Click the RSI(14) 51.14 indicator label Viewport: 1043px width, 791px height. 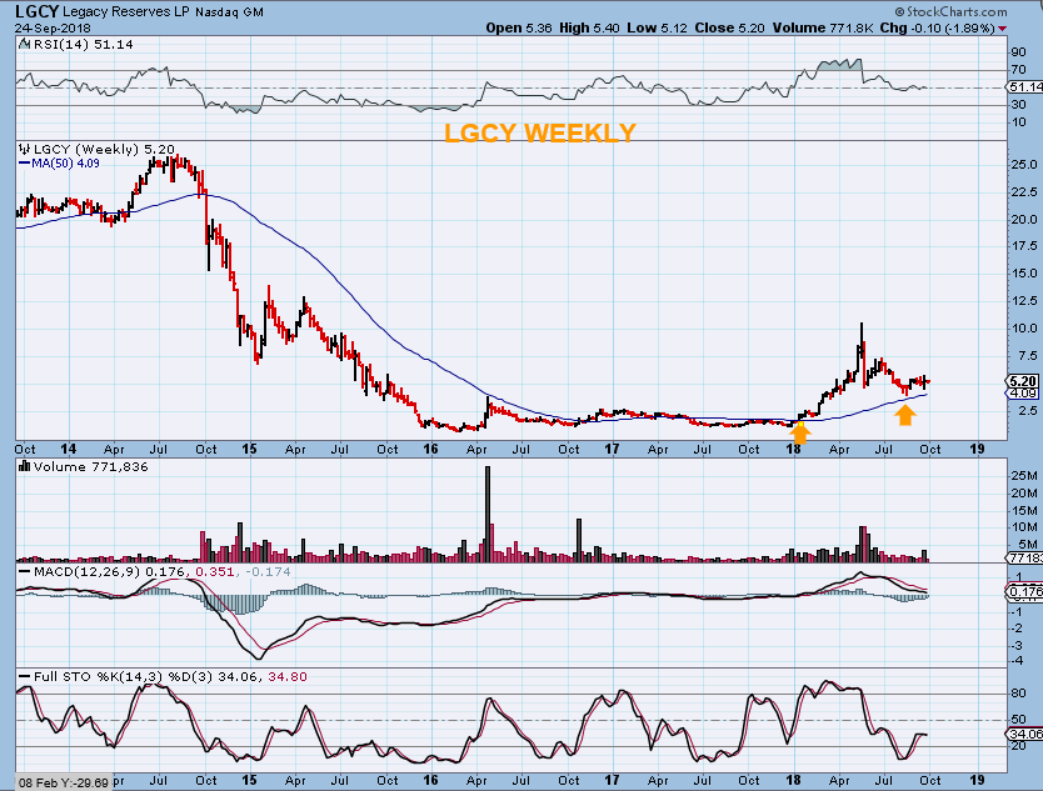[83, 45]
